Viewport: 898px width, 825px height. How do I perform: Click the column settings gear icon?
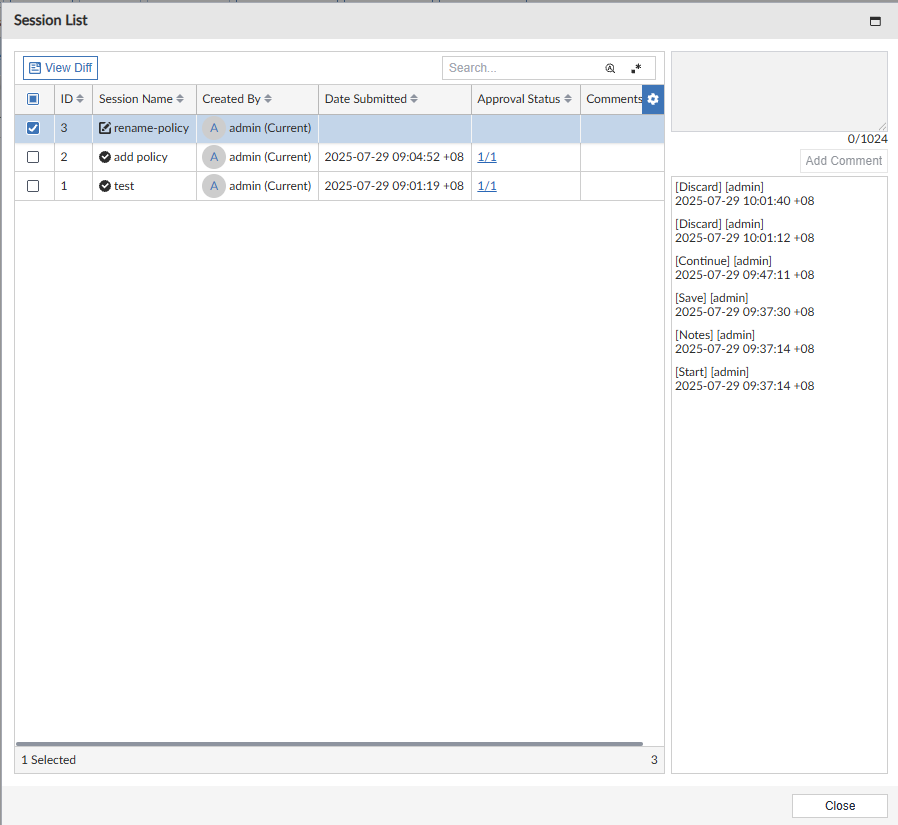(x=653, y=99)
